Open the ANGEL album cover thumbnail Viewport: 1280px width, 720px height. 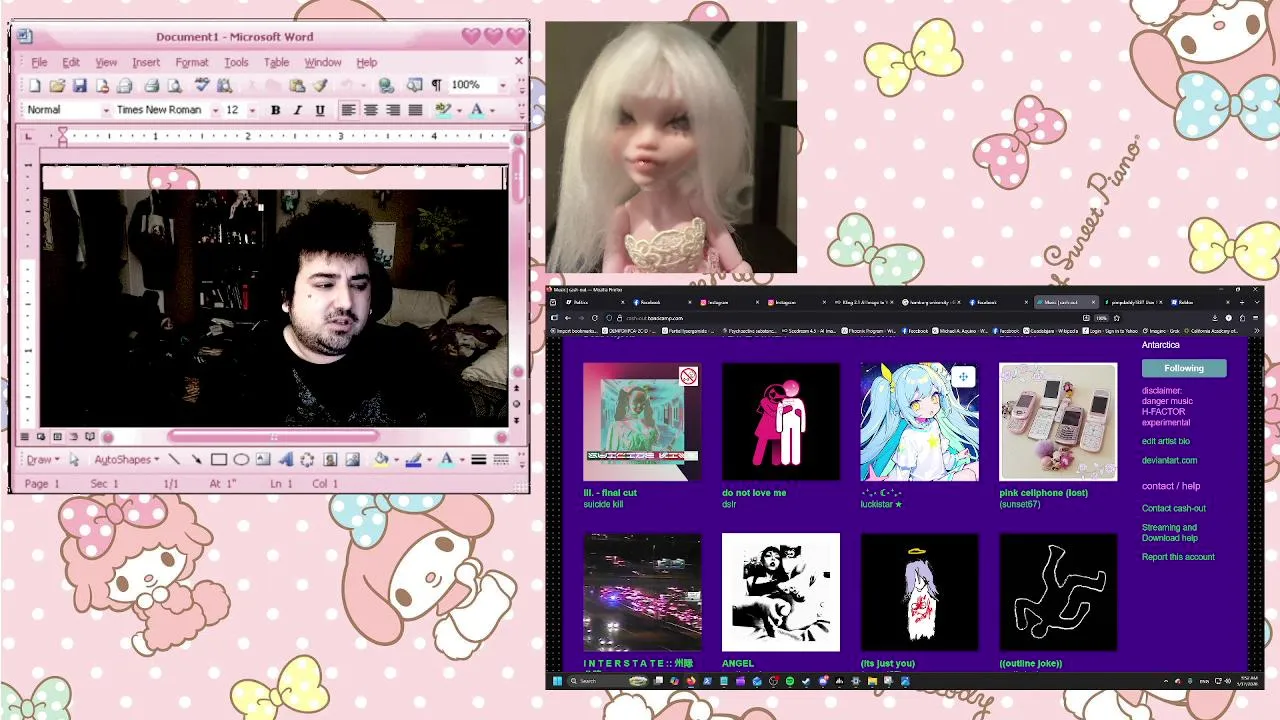pos(781,592)
